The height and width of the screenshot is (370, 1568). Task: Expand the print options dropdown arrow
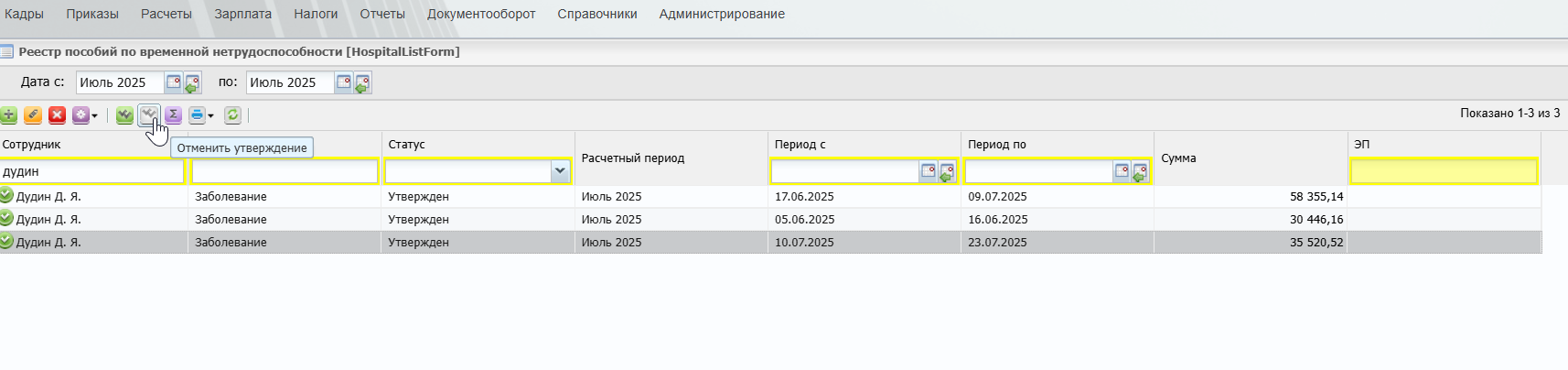coord(210,115)
